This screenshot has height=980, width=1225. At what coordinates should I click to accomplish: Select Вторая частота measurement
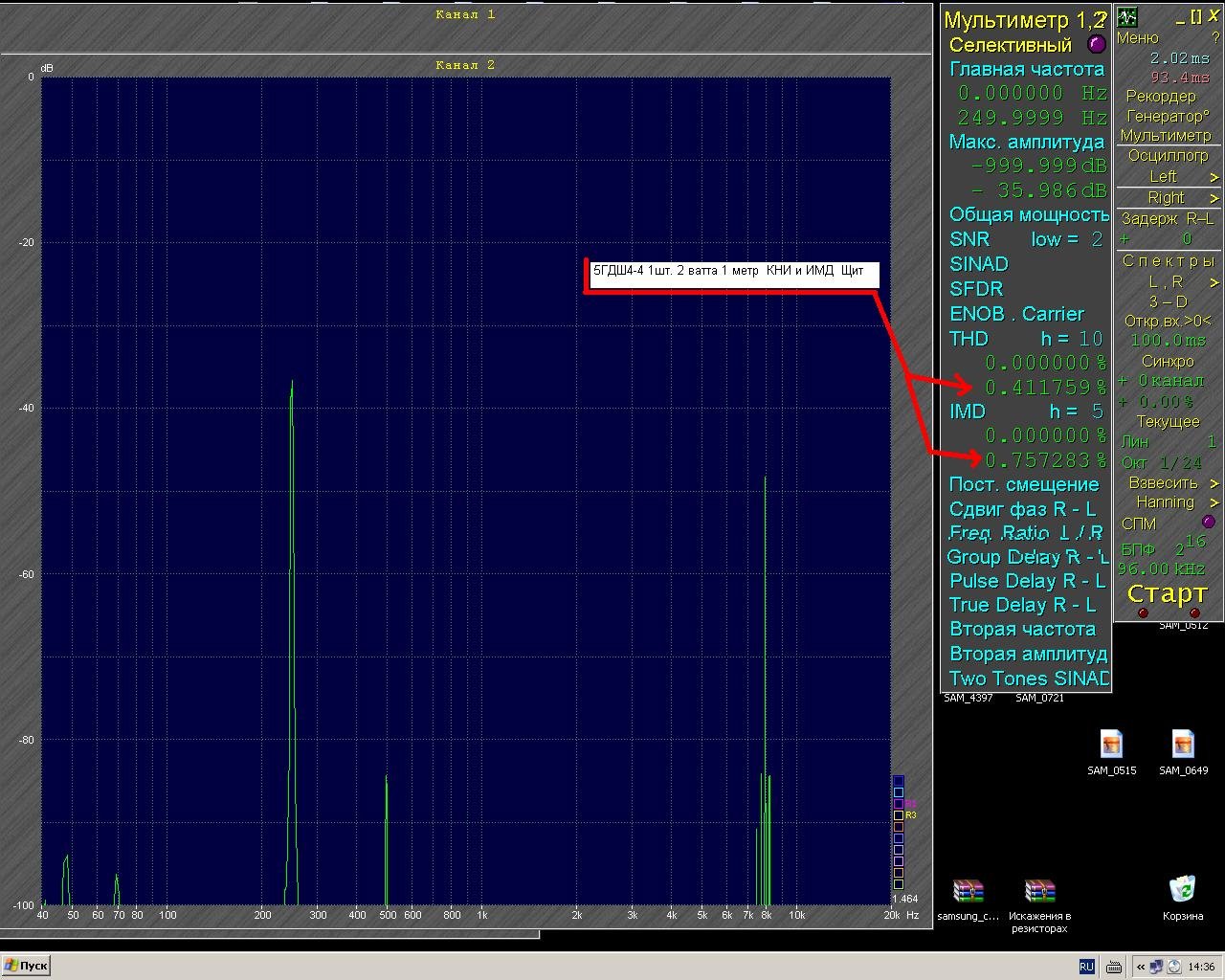(1022, 629)
